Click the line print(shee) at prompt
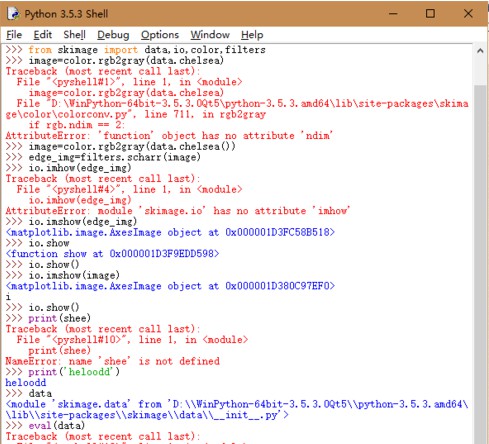 (x=59, y=318)
